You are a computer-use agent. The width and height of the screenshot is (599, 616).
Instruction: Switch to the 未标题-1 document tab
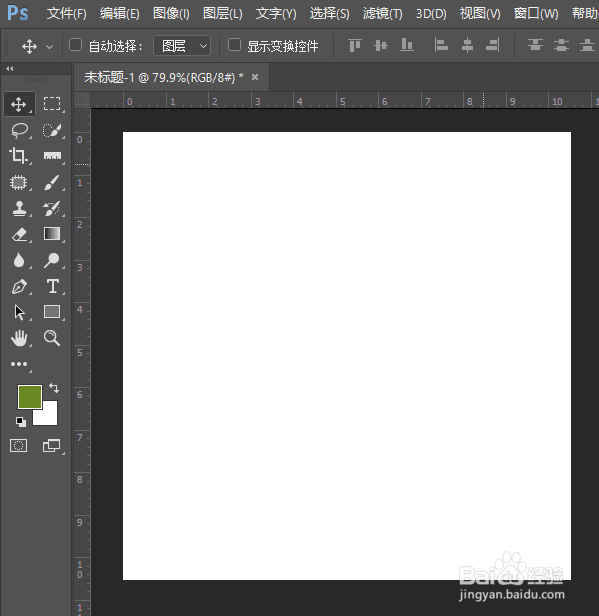tap(164, 77)
